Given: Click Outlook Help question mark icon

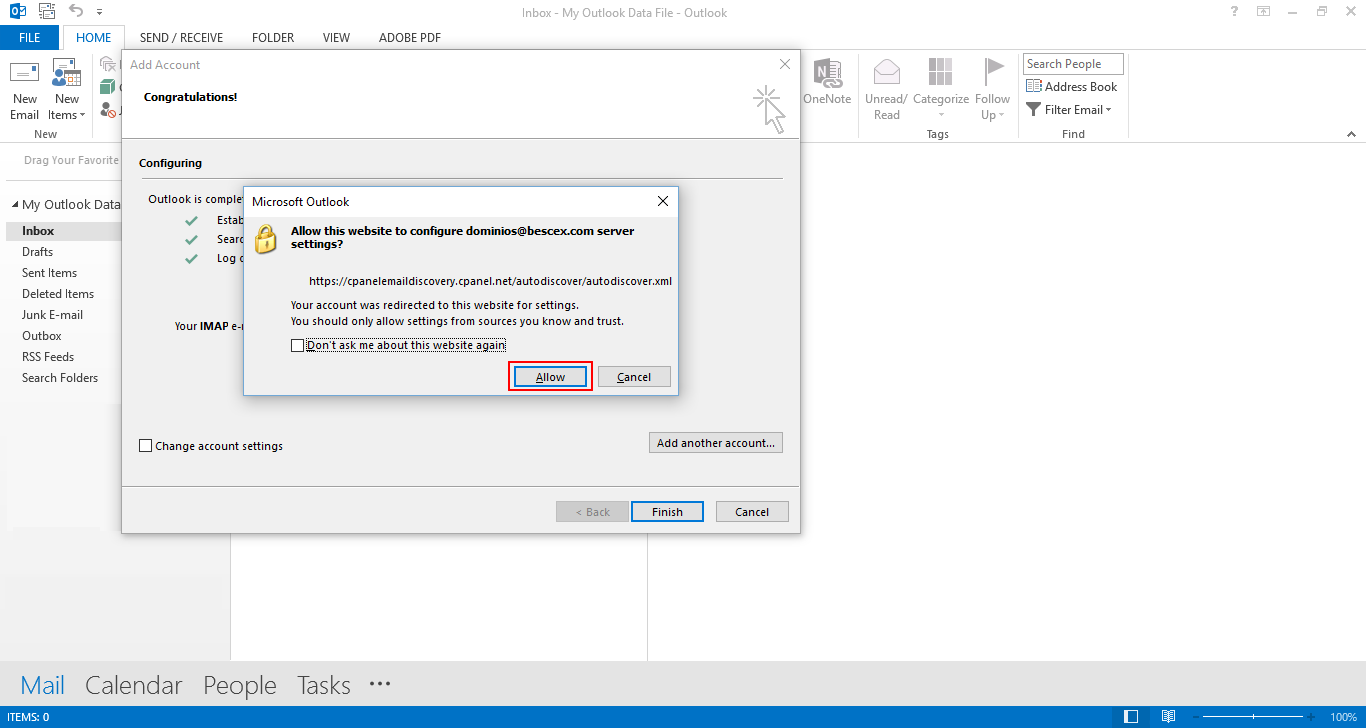Looking at the screenshot, I should point(1235,12).
